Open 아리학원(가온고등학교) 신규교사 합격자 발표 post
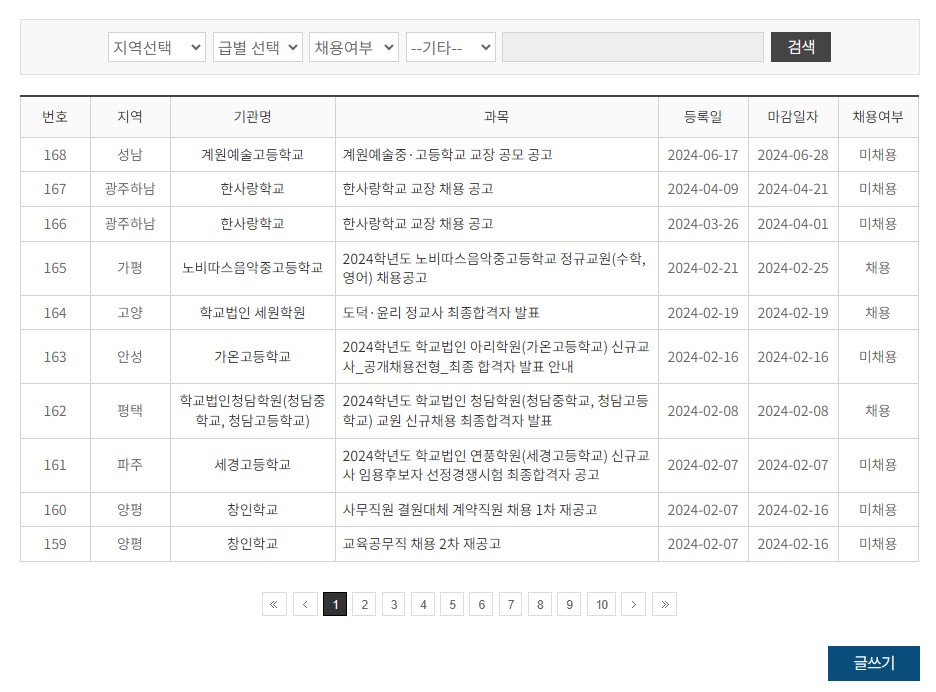 pos(495,356)
